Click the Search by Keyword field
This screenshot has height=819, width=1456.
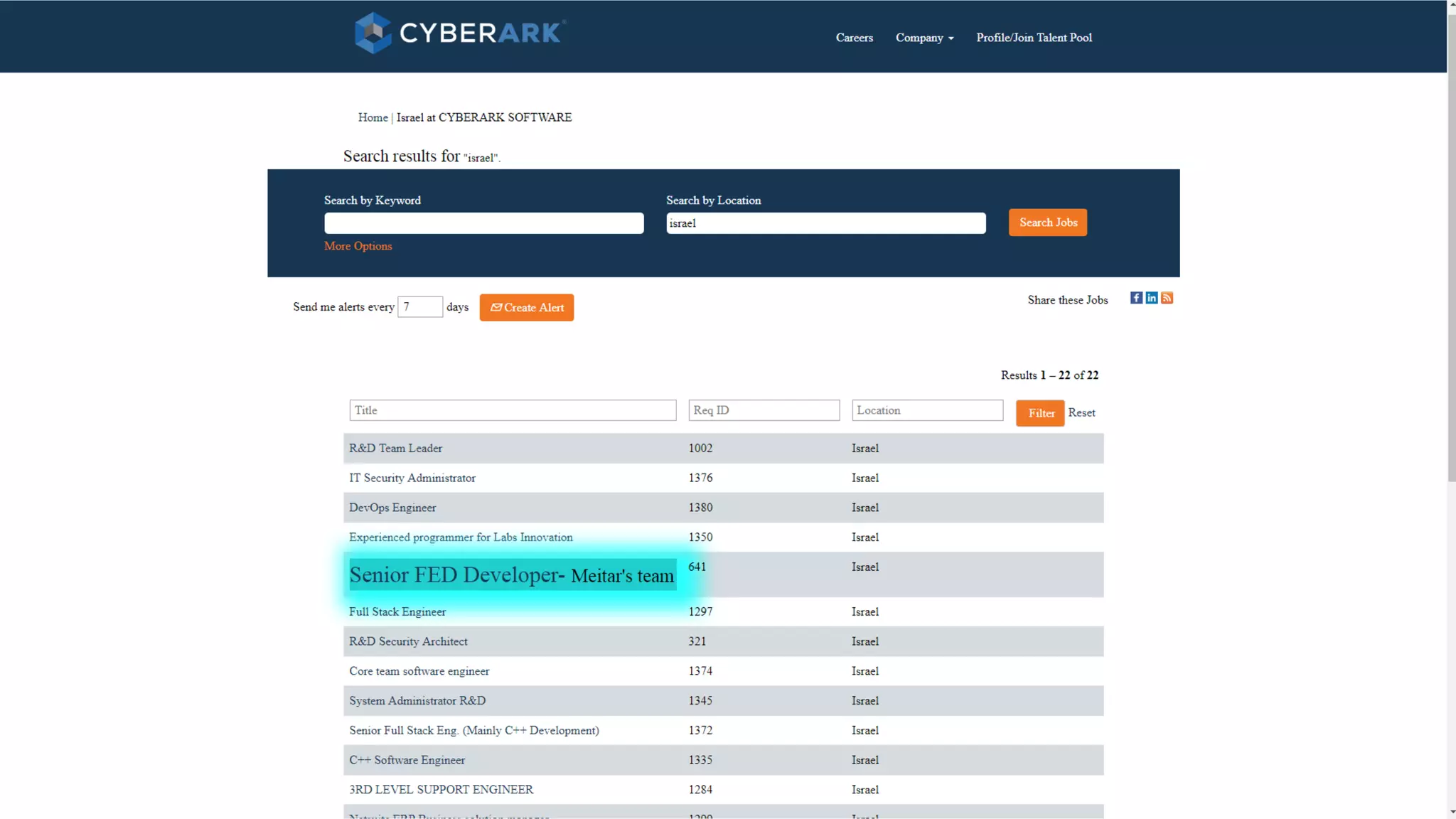[x=483, y=223]
